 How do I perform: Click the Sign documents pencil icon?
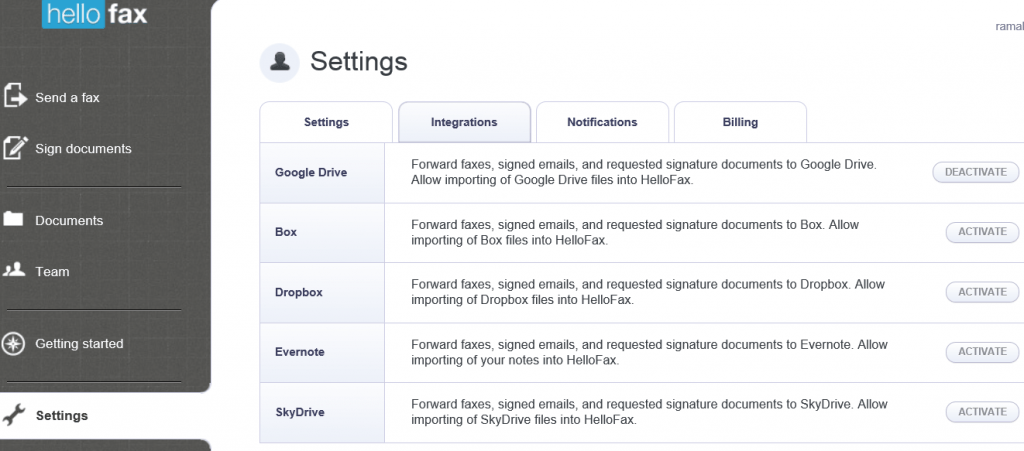click(x=15, y=148)
